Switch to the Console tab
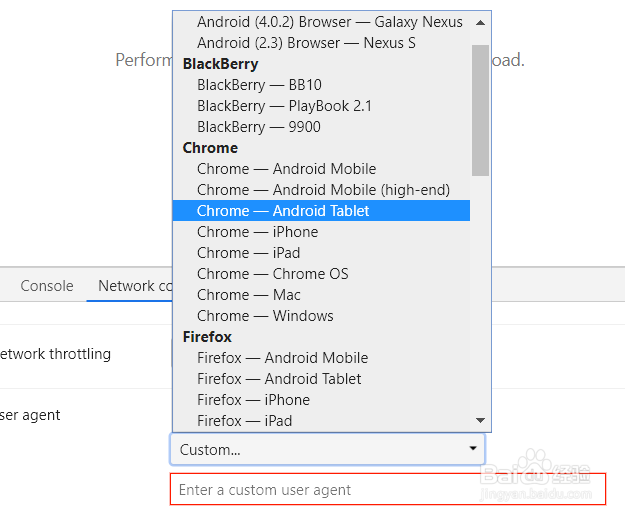This screenshot has width=625, height=515. tap(47, 286)
